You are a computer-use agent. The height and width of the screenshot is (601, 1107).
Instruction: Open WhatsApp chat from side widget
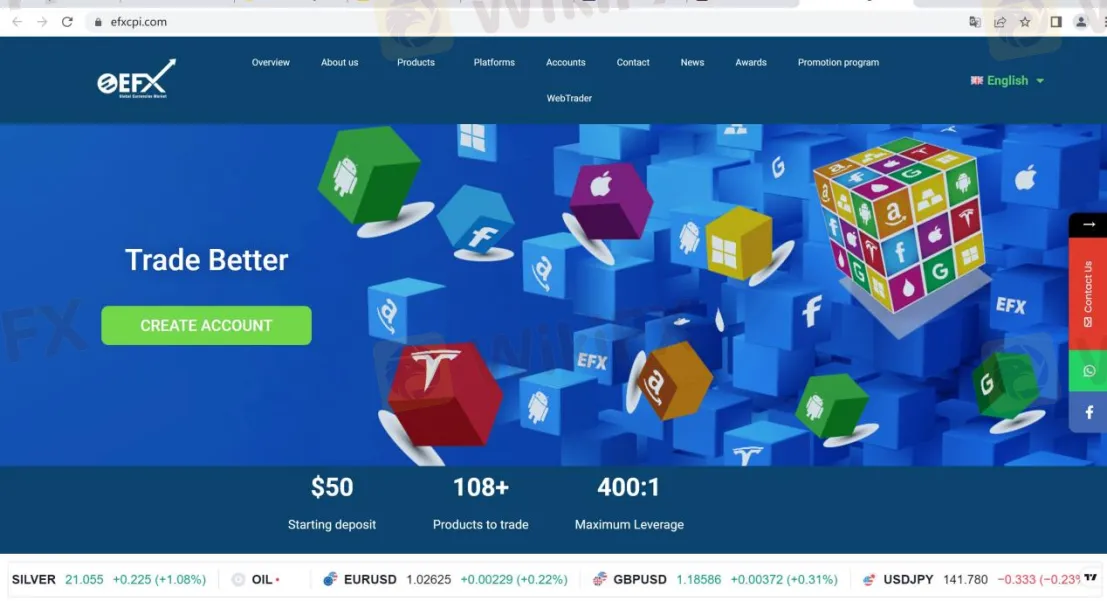[x=1088, y=371]
